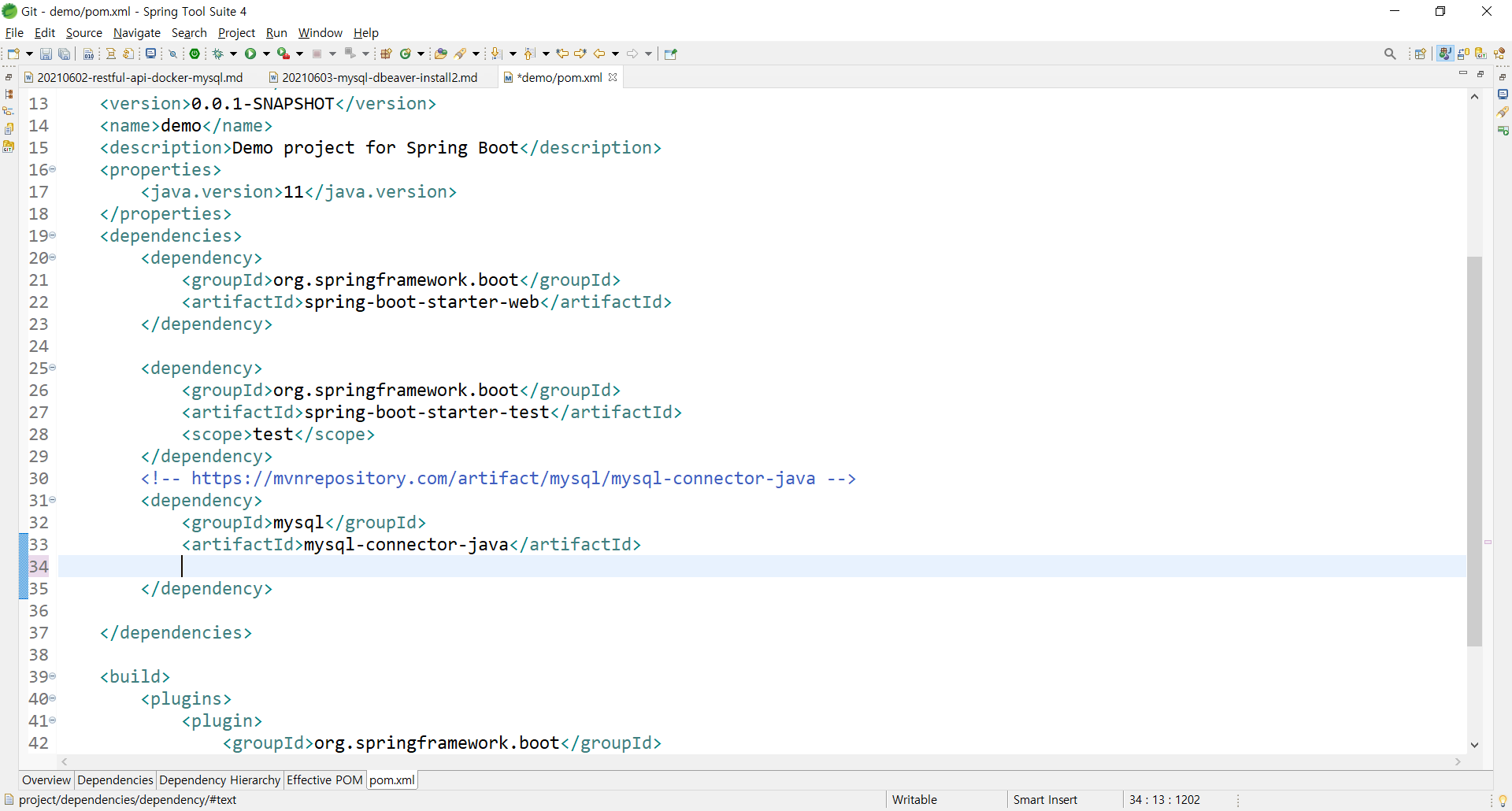Click the horizontal scrollbar right arrow
Image resolution: width=1512 pixels, height=811 pixels.
click(x=1458, y=761)
